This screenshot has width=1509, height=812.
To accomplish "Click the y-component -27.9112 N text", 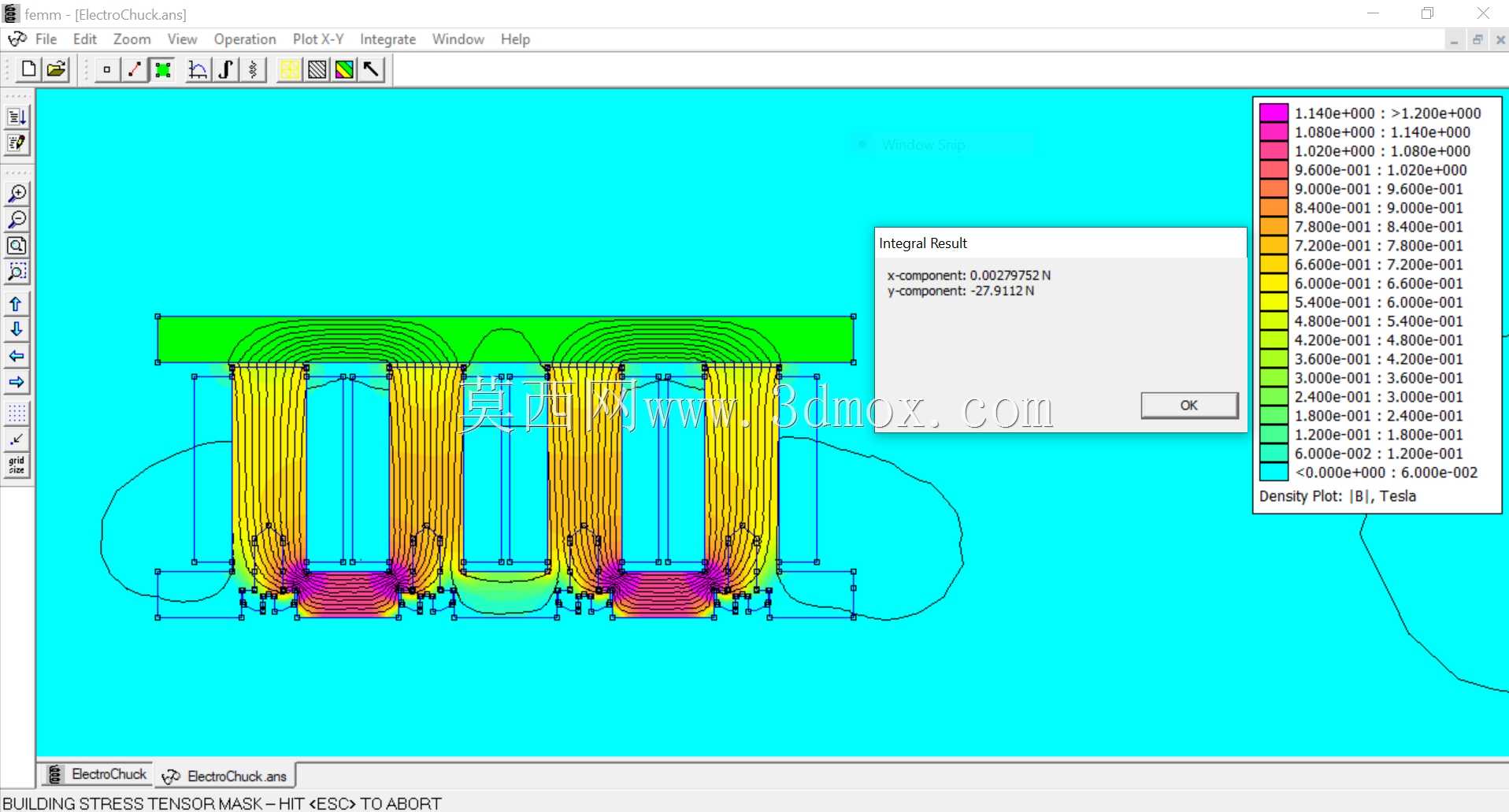I will tap(961, 291).
